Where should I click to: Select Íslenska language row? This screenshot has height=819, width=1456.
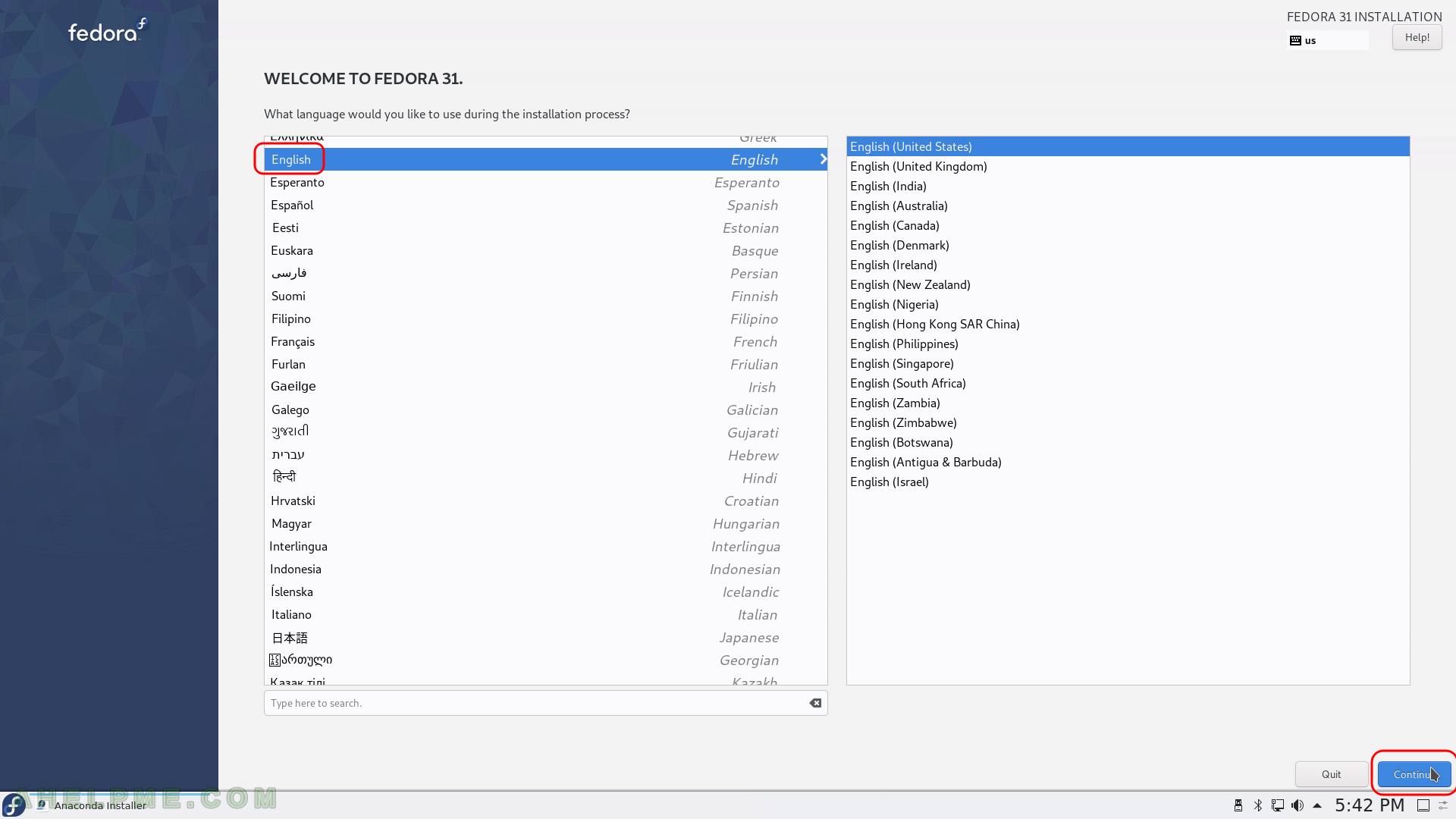(545, 591)
